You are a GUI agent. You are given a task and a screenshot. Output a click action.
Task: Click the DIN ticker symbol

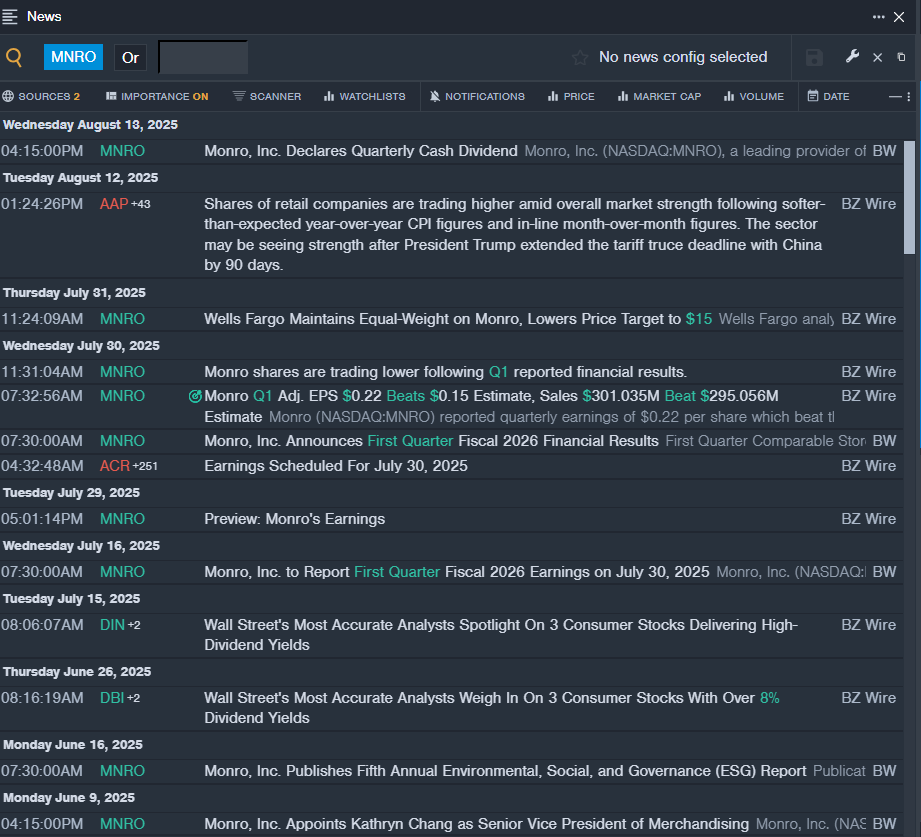(112, 625)
